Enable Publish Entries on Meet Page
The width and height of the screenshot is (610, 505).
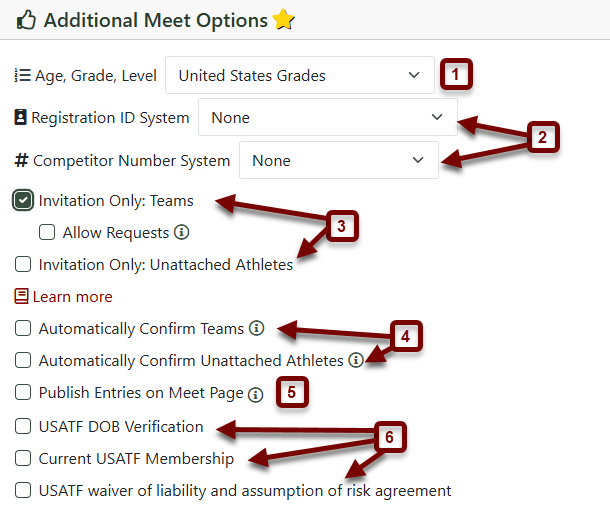23,392
